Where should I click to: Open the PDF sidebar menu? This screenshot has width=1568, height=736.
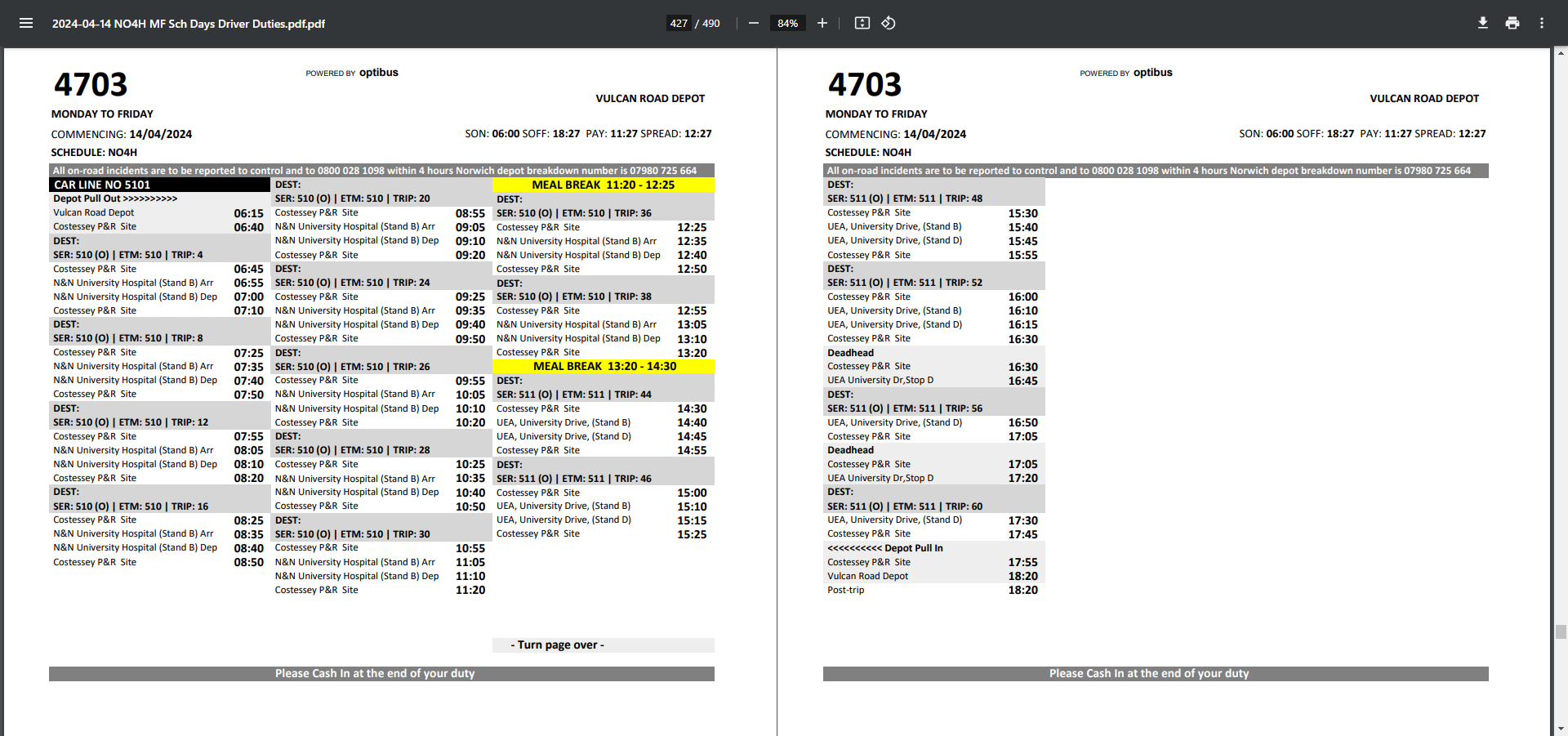click(26, 23)
